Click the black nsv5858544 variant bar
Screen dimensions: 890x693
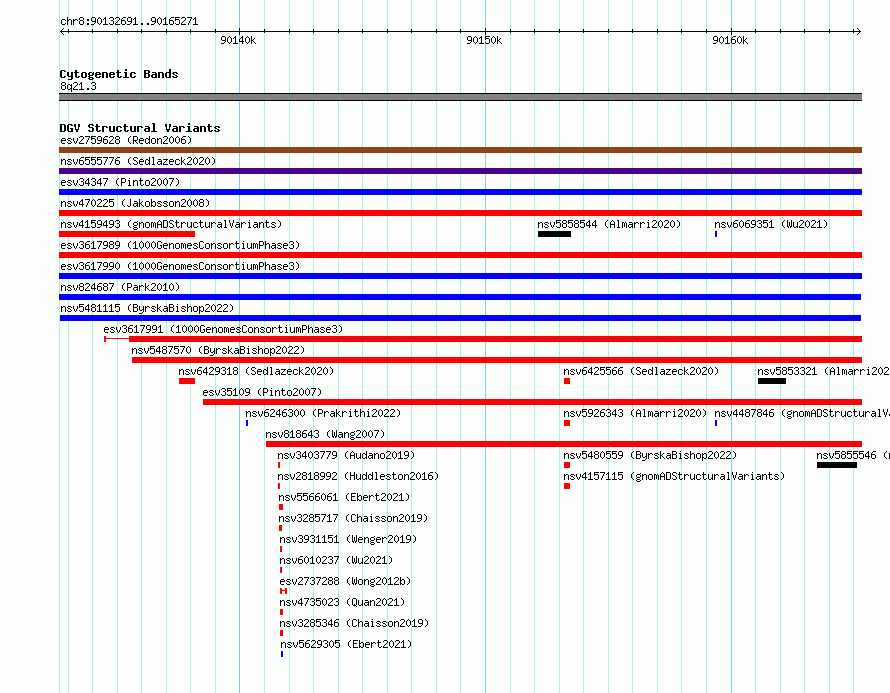tap(555, 234)
